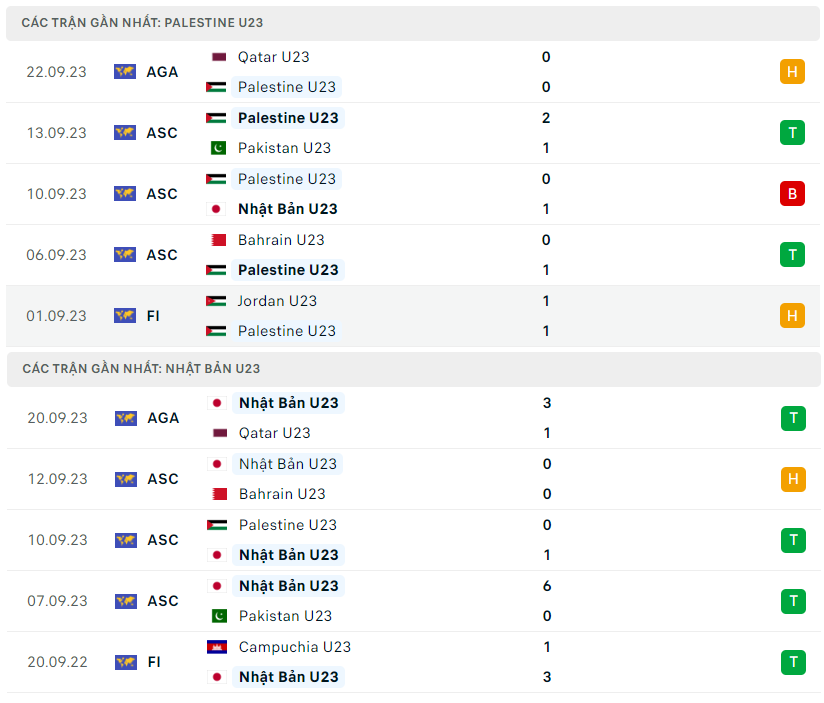Click Pakistan flag in the 13.09.23 match
The image size is (824, 703).
point(217,148)
